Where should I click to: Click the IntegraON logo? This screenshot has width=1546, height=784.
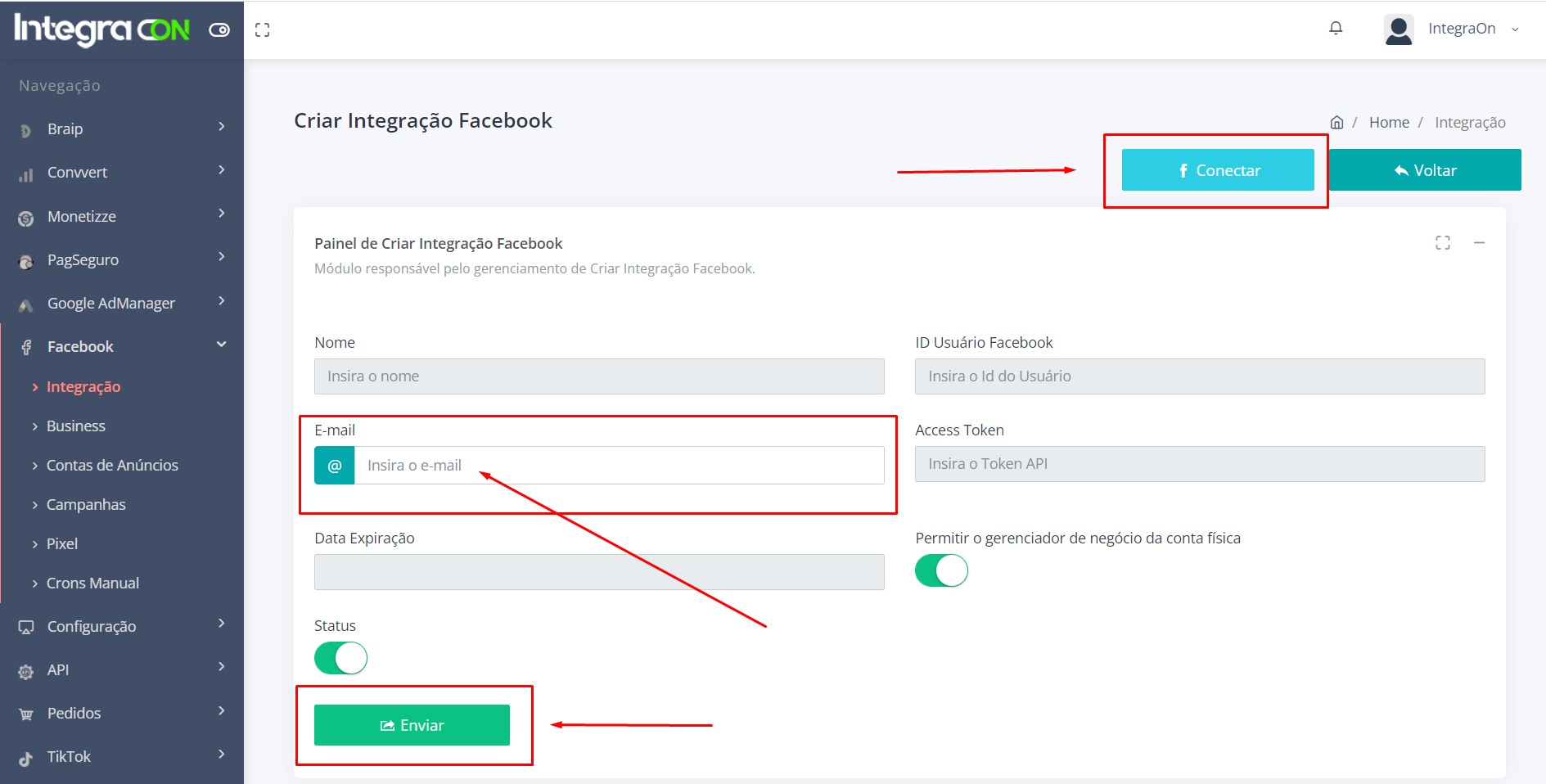[102, 29]
